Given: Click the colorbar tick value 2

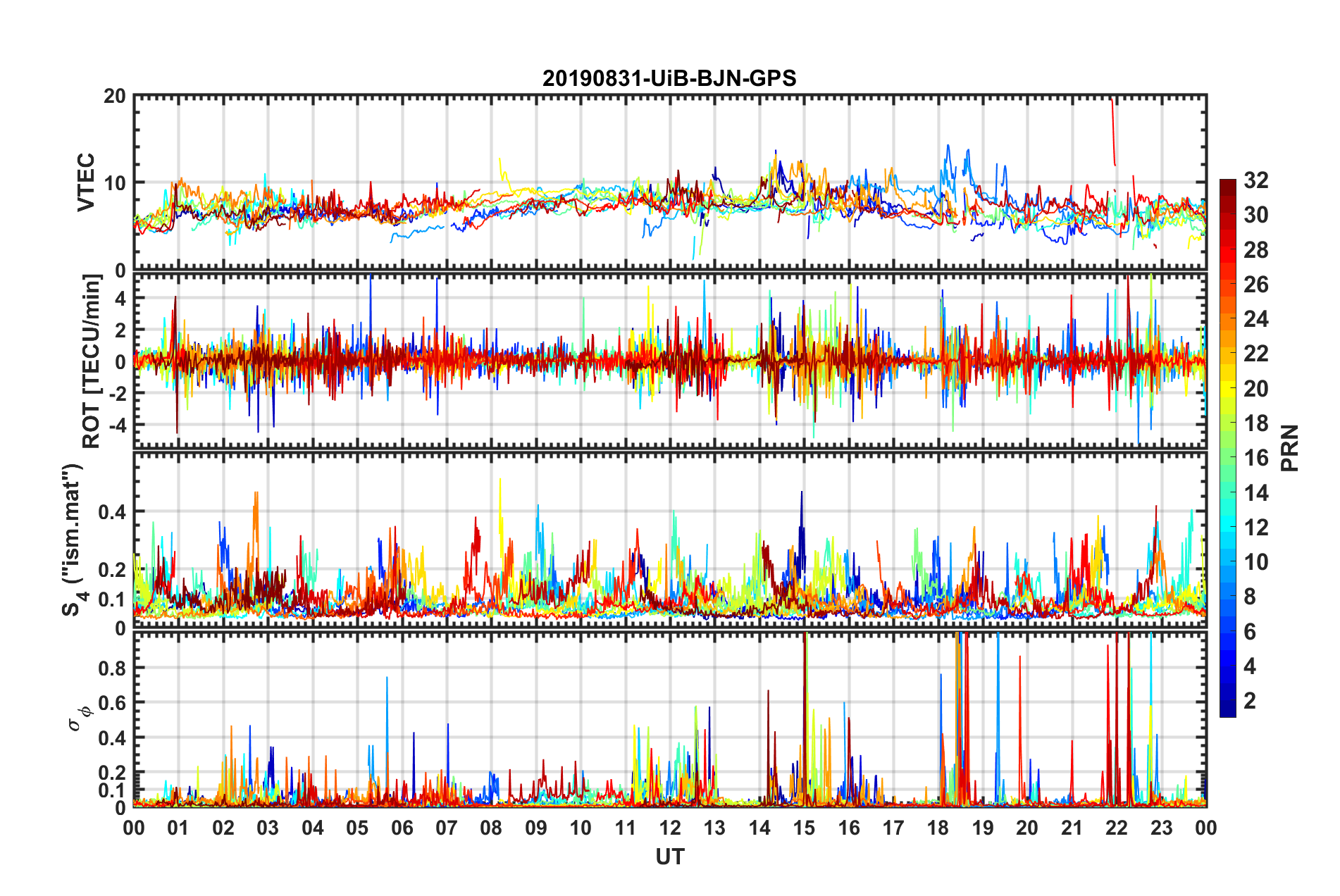Looking at the screenshot, I should pos(1250,701).
